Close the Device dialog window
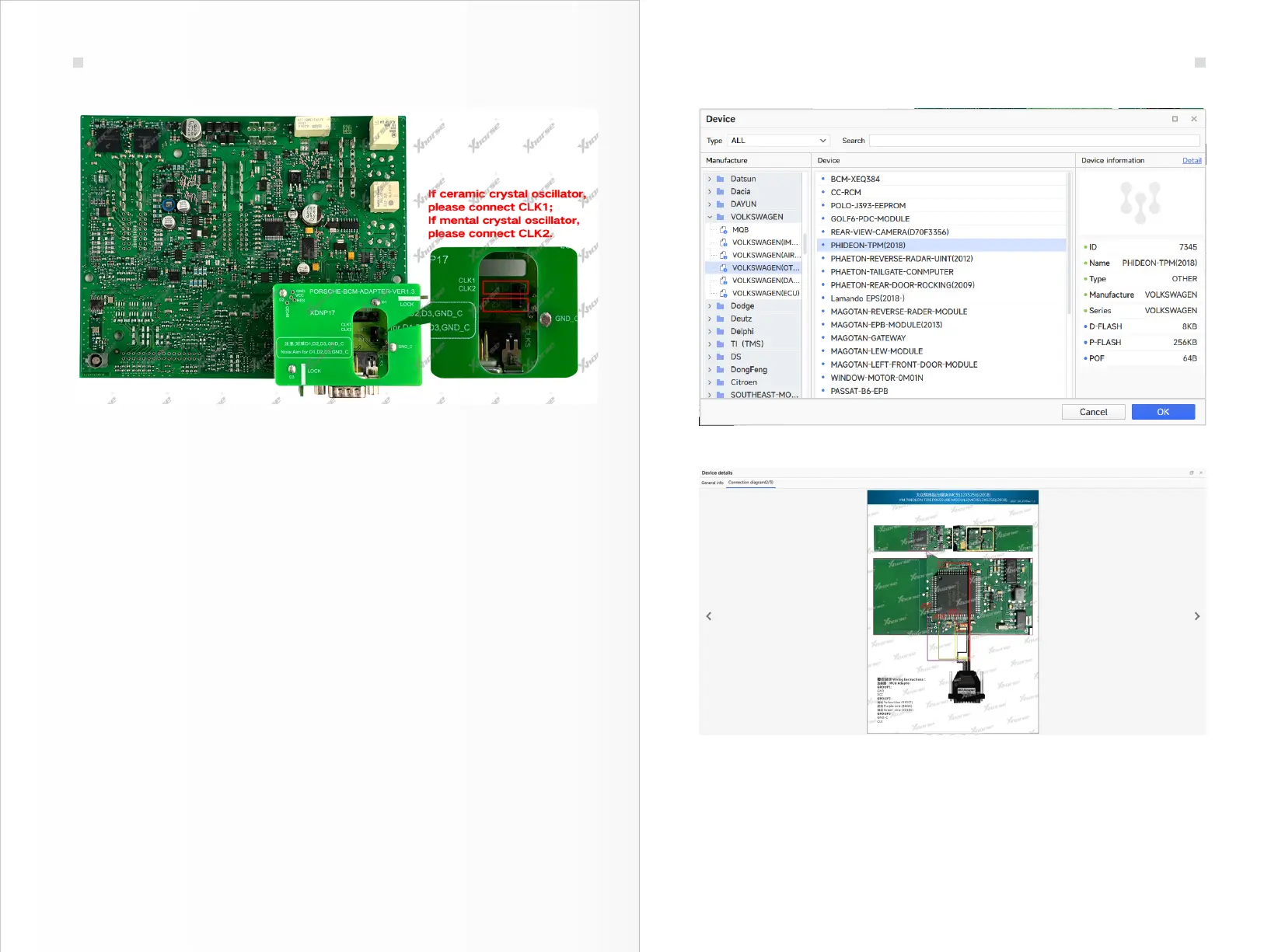Image resolution: width=1278 pixels, height=952 pixels. pos(1194,119)
